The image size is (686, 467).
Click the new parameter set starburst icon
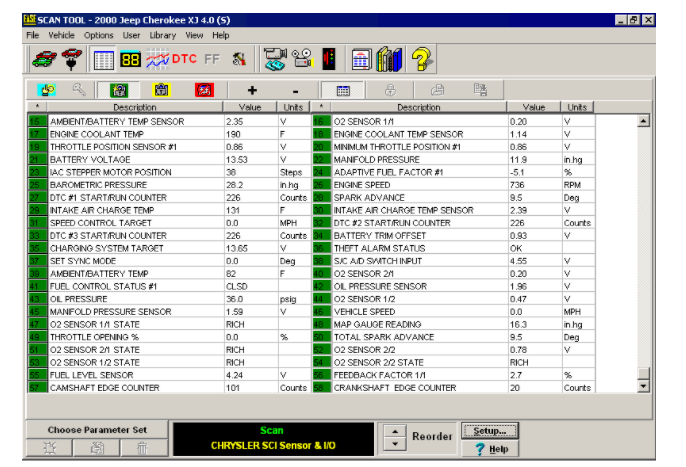coord(50,448)
